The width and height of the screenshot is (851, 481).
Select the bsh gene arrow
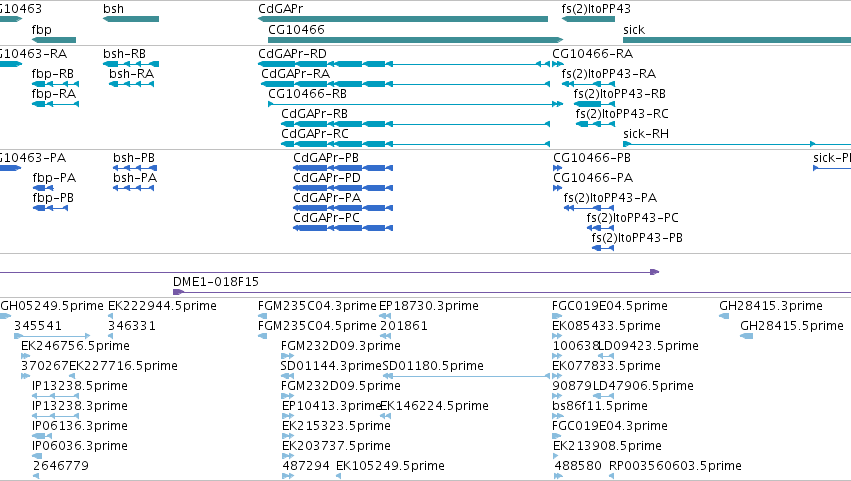131,19
